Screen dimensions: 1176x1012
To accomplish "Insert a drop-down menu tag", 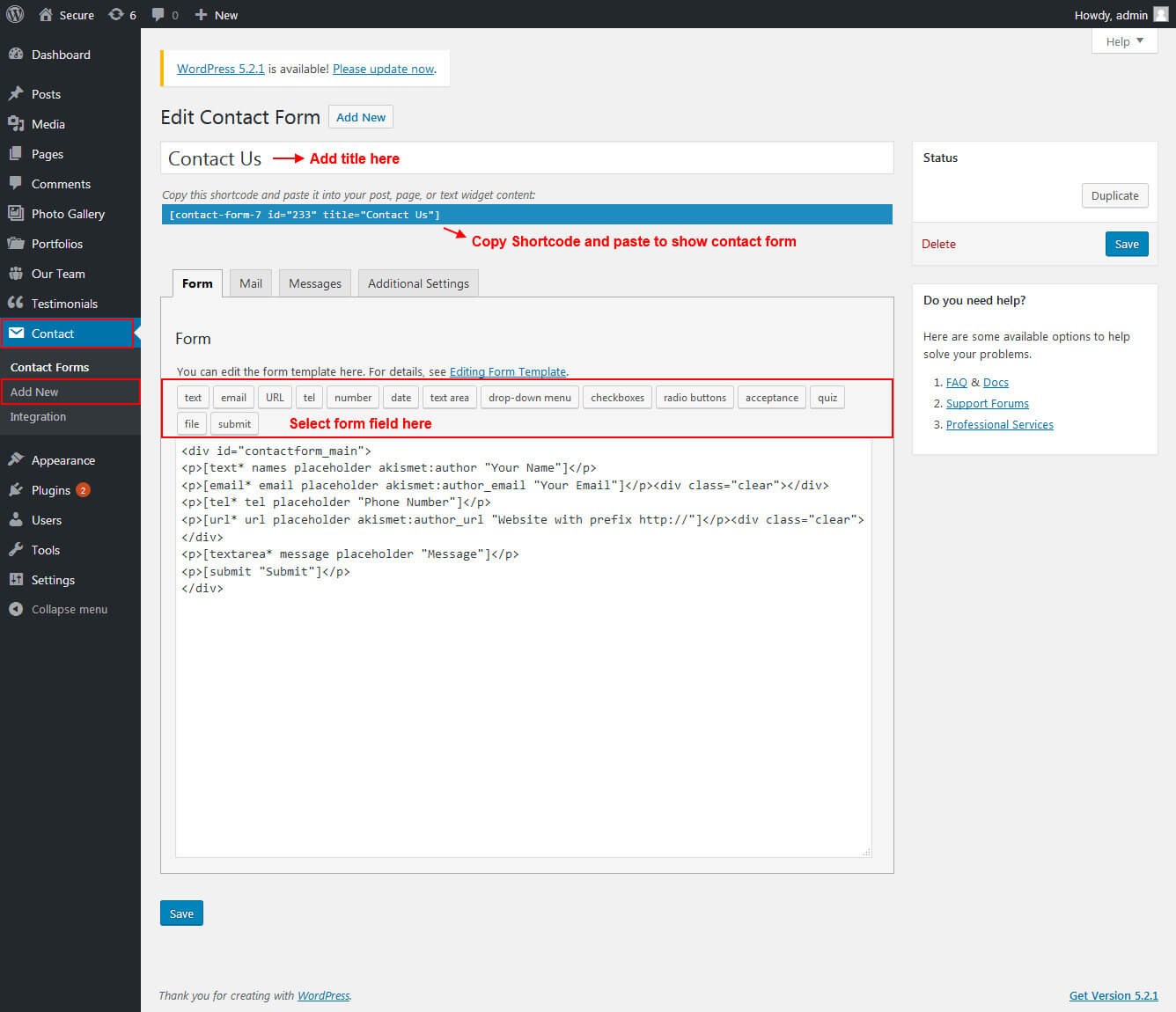I will (x=530, y=398).
